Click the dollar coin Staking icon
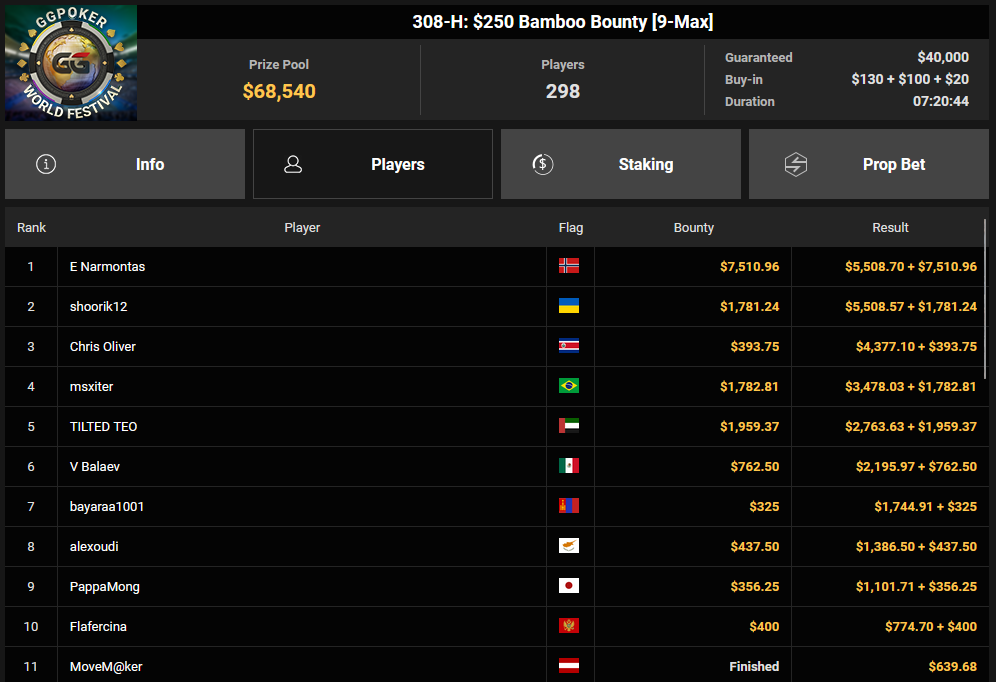This screenshot has height=682, width=996. (542, 164)
